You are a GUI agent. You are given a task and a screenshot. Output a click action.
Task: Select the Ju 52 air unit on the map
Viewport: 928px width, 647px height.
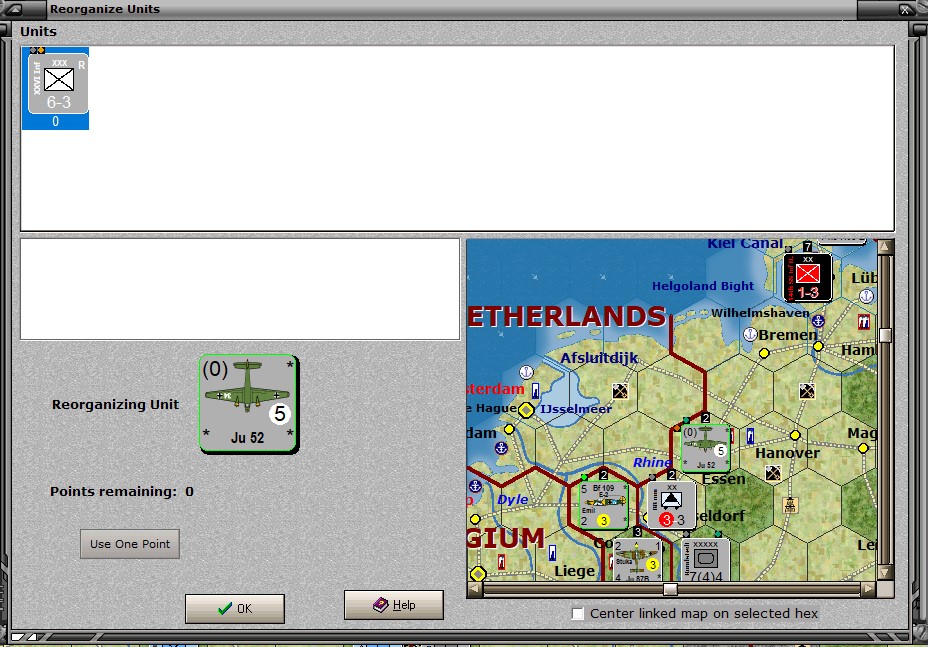click(x=705, y=448)
